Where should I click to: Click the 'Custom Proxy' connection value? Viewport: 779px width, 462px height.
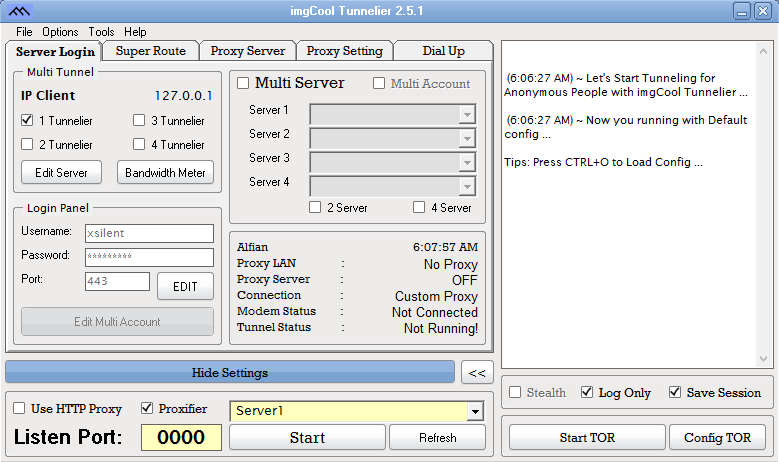pyautogui.click(x=436, y=297)
